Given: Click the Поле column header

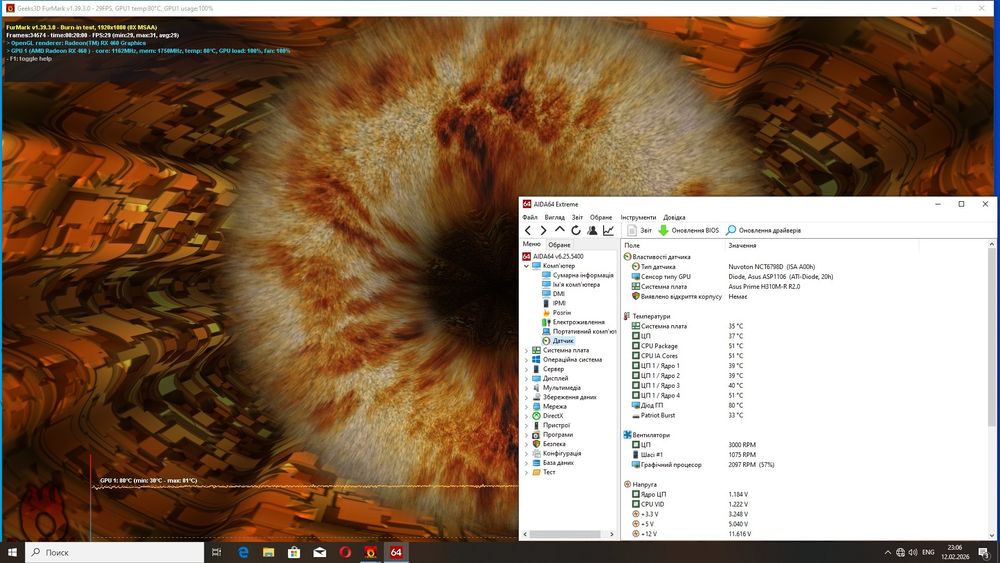Looking at the screenshot, I should (x=673, y=245).
